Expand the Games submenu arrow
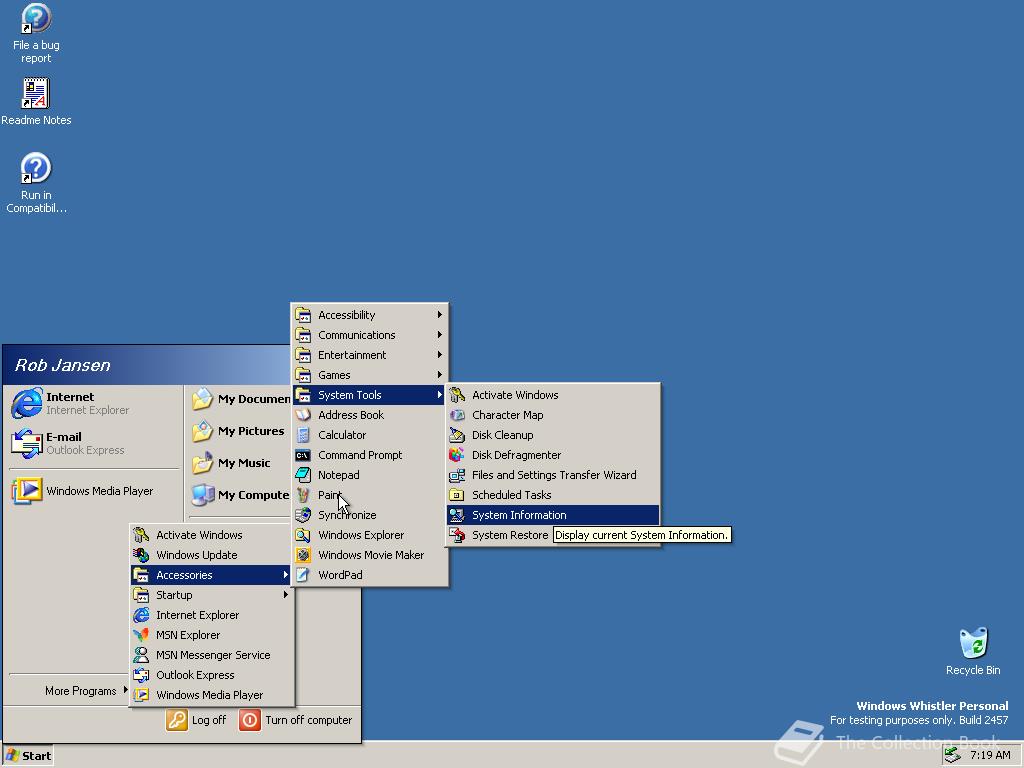This screenshot has width=1024, height=768. click(x=440, y=375)
